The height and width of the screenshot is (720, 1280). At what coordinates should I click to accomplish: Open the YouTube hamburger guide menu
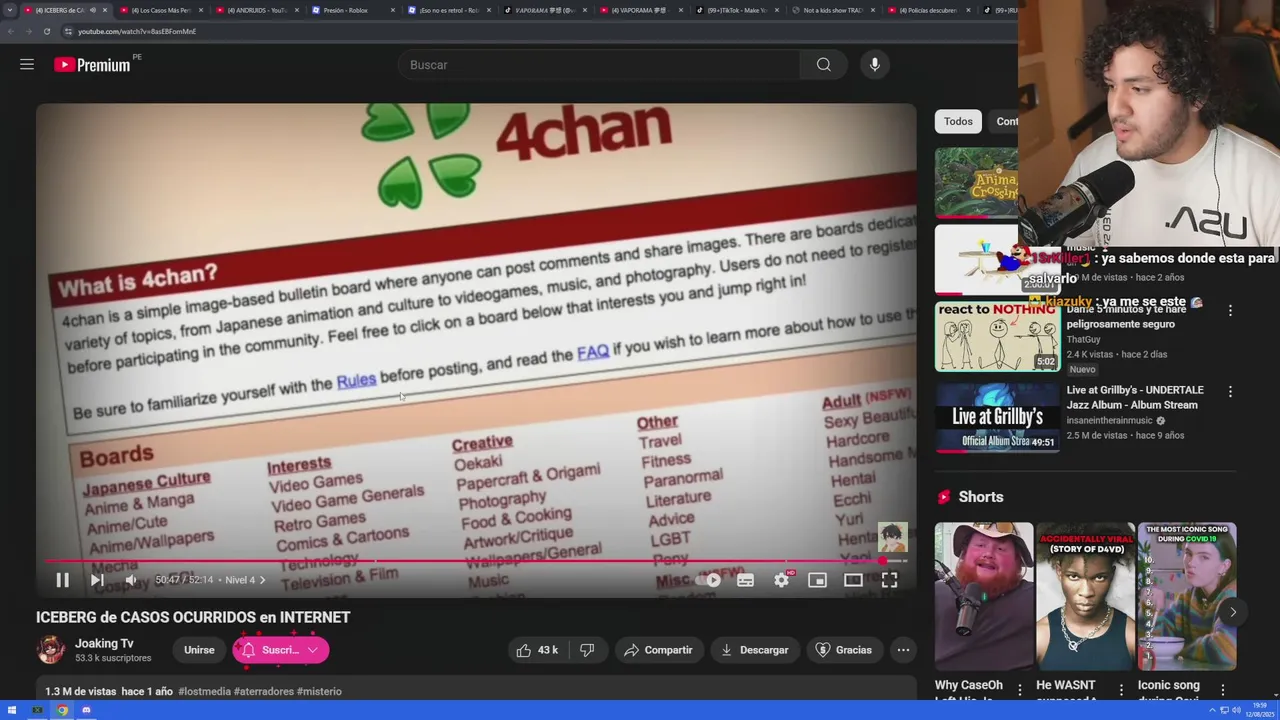click(x=27, y=64)
